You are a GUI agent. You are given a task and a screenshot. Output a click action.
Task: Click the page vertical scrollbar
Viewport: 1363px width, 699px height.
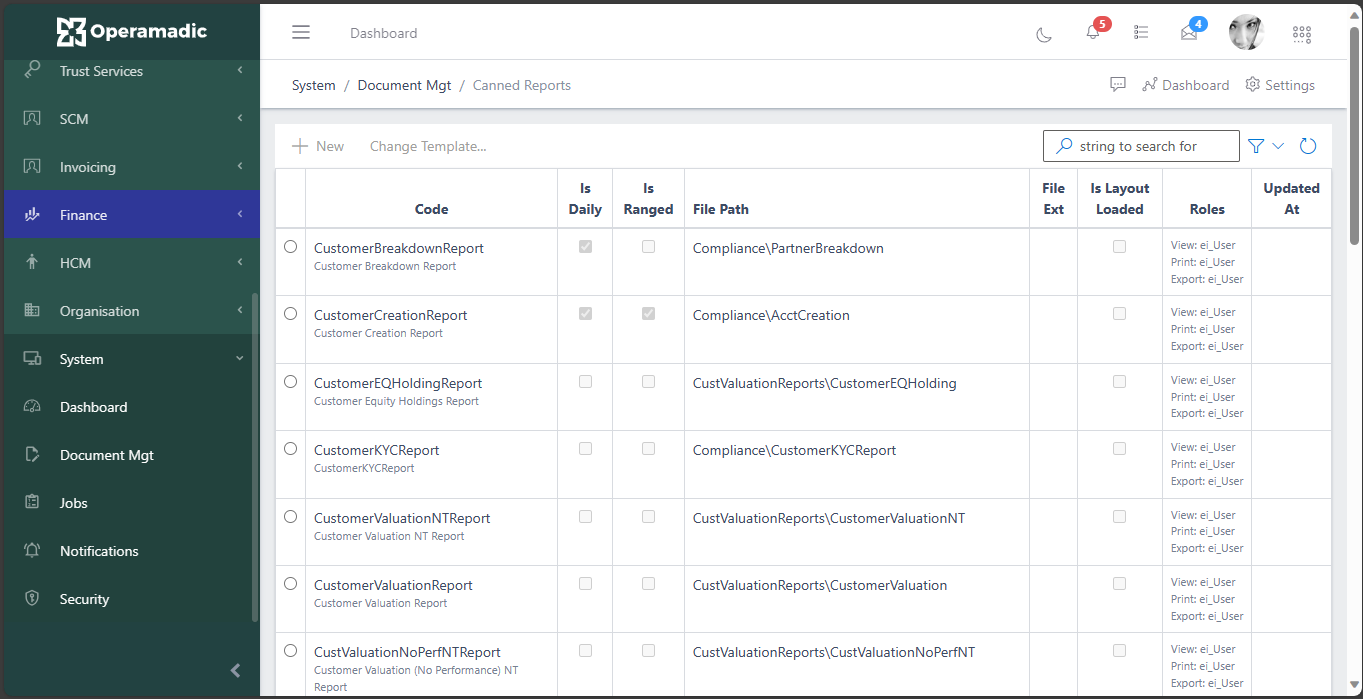coord(1355,135)
